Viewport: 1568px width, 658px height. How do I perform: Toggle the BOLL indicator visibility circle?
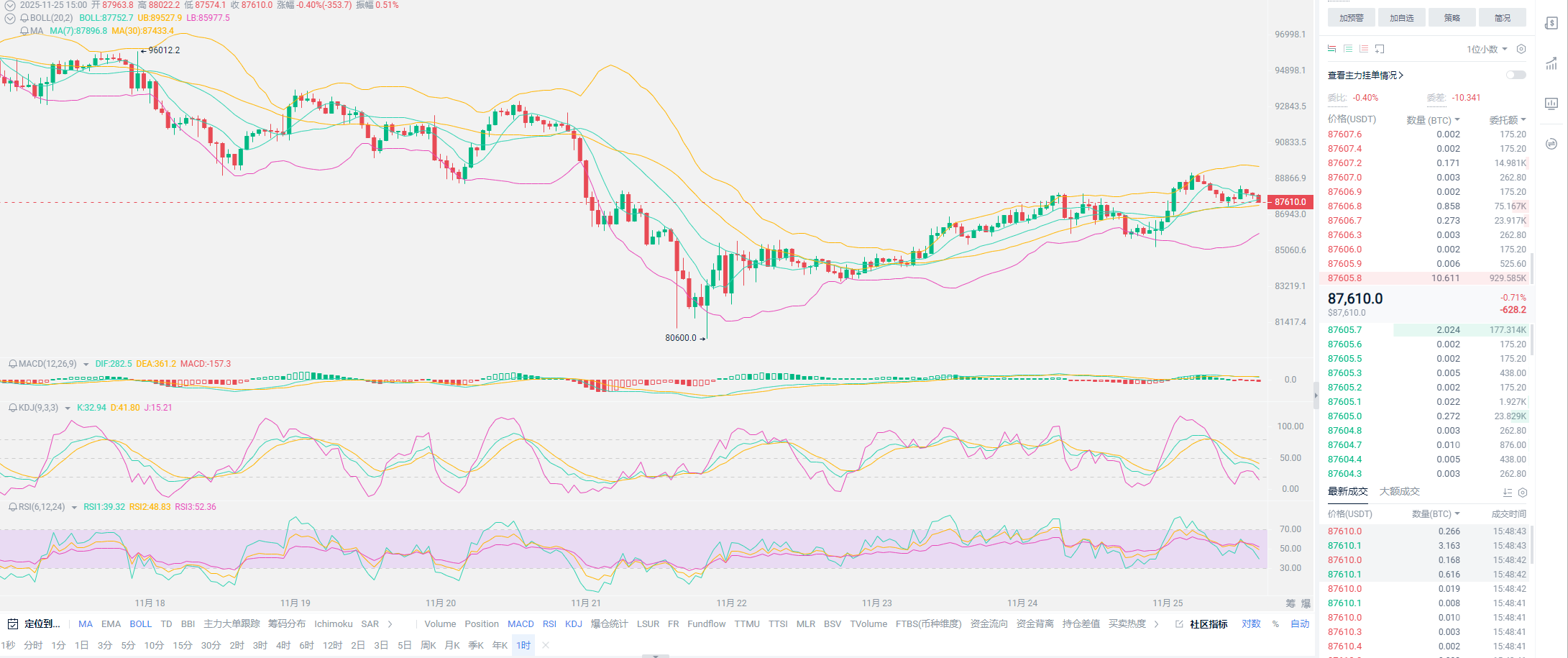(10, 18)
